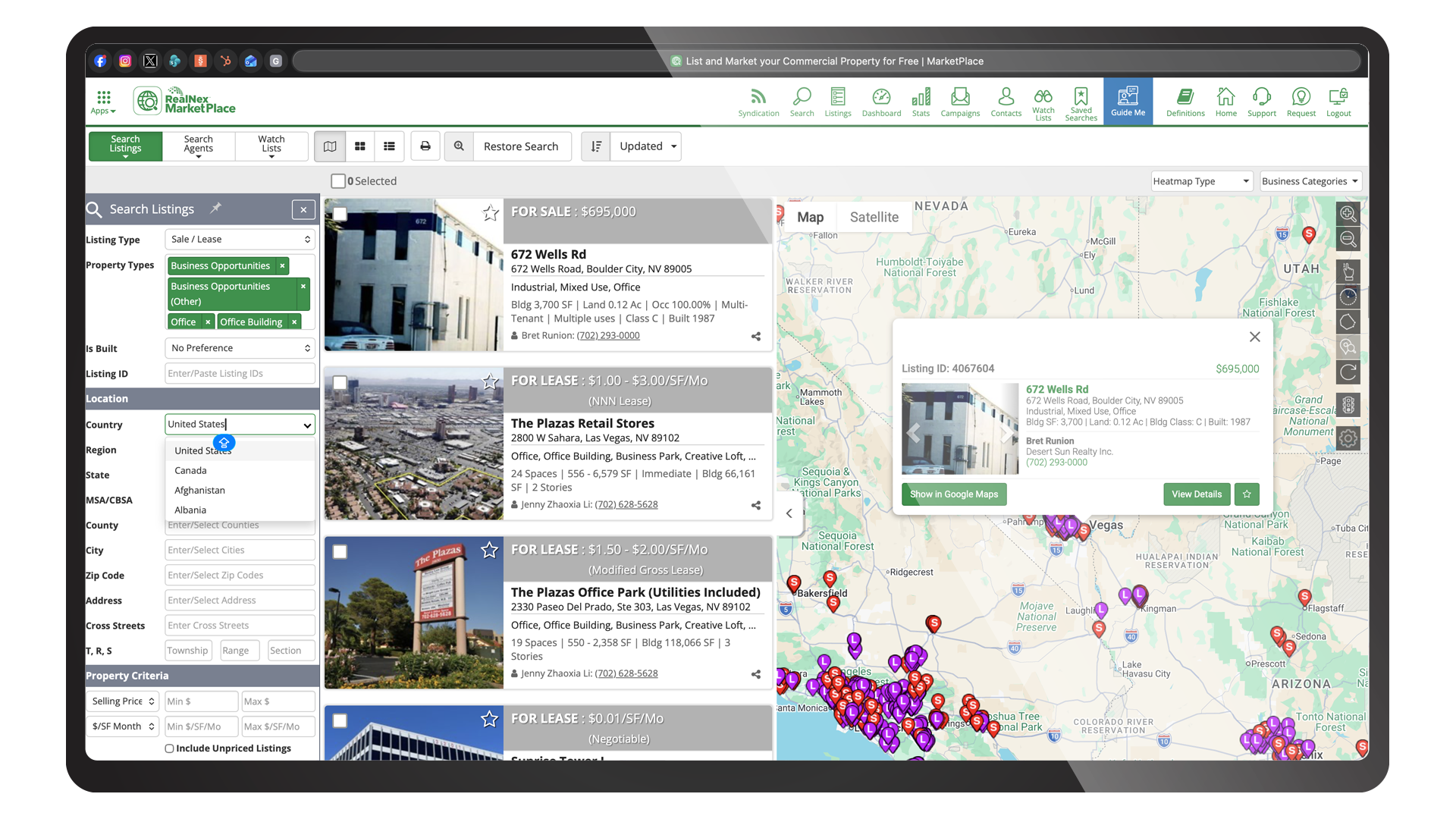Switch to Search Listings tab
This screenshot has height=819, width=1456.
tap(125, 146)
